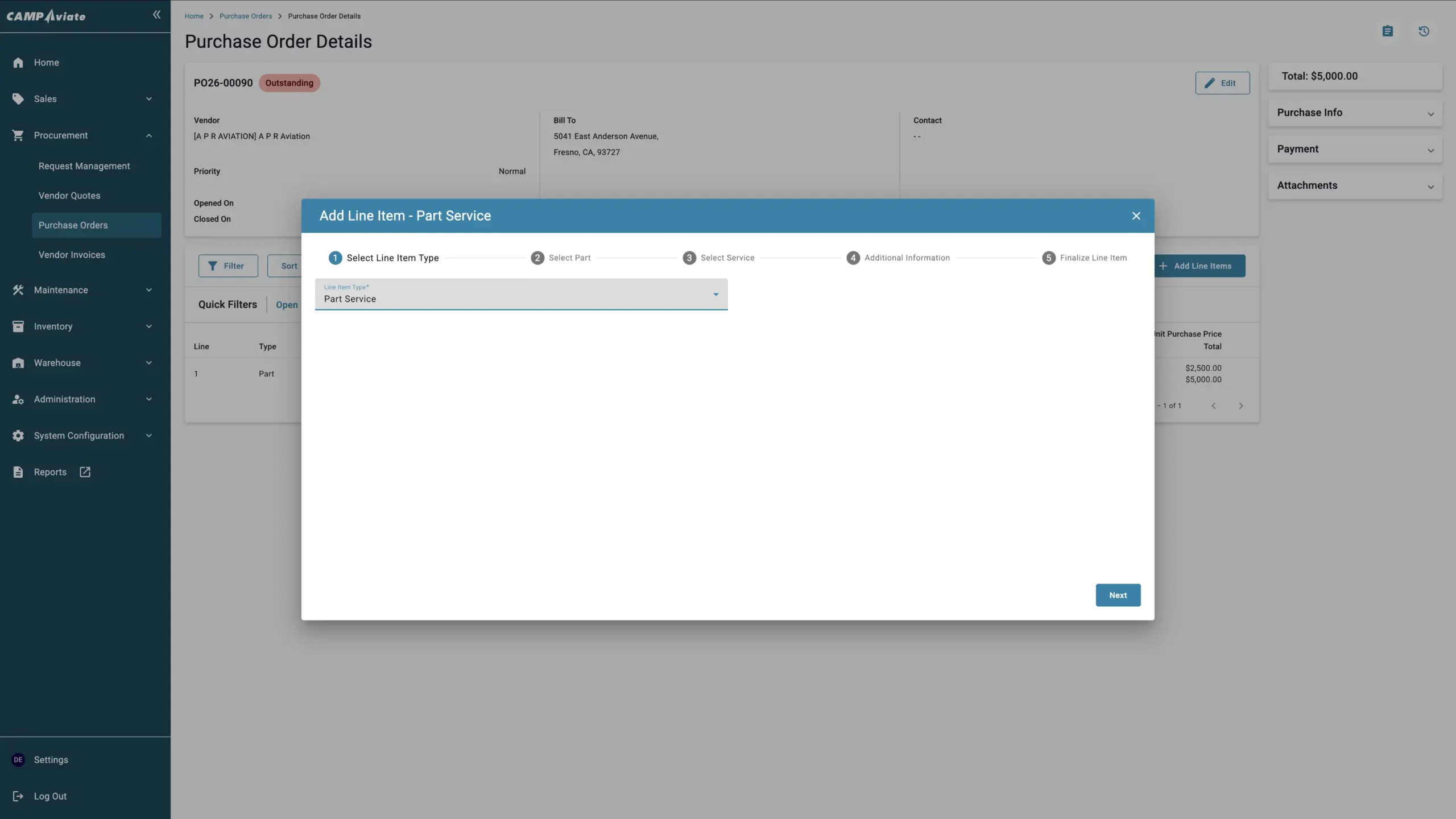Open the history clock icon
Viewport: 1456px width, 819px height.
coord(1424,31)
